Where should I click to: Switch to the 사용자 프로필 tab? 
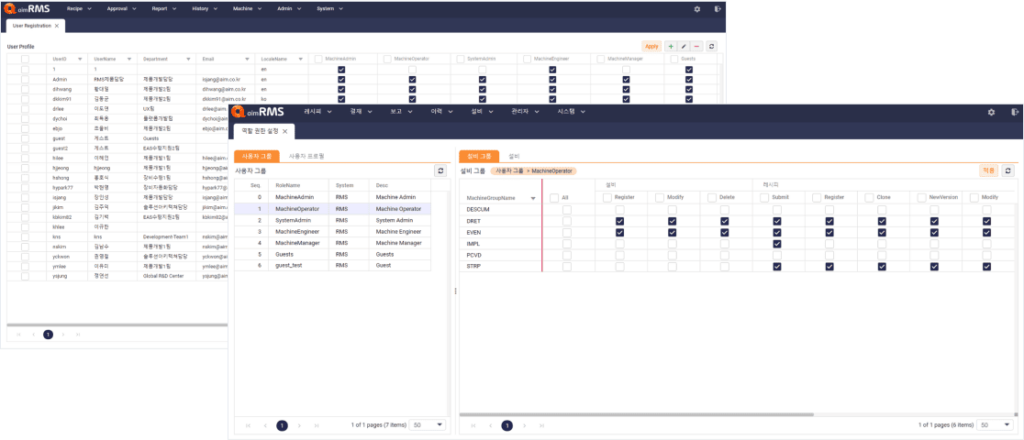pyautogui.click(x=306, y=156)
